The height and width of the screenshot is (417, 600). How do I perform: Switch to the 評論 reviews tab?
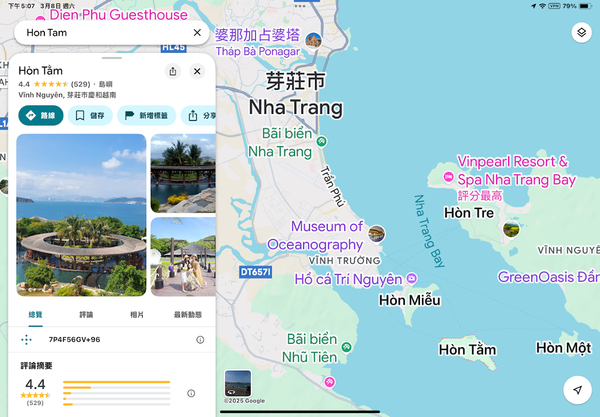(x=86, y=314)
